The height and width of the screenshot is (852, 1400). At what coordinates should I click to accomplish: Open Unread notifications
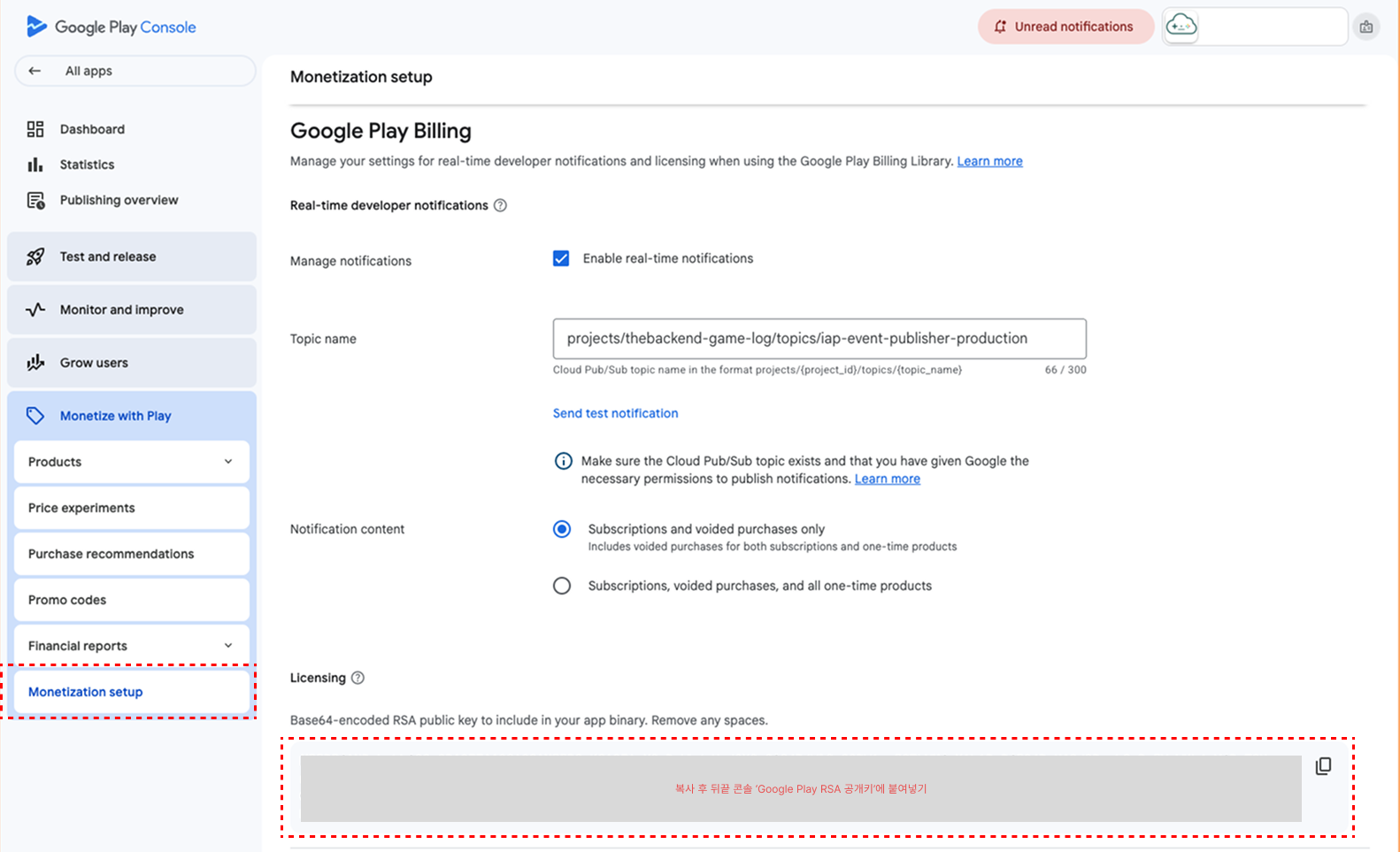1065,27
